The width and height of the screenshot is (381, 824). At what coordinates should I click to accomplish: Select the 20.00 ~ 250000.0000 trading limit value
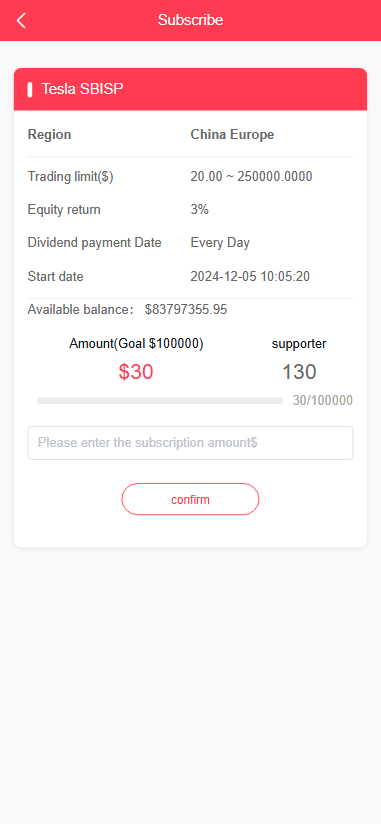pyautogui.click(x=251, y=177)
